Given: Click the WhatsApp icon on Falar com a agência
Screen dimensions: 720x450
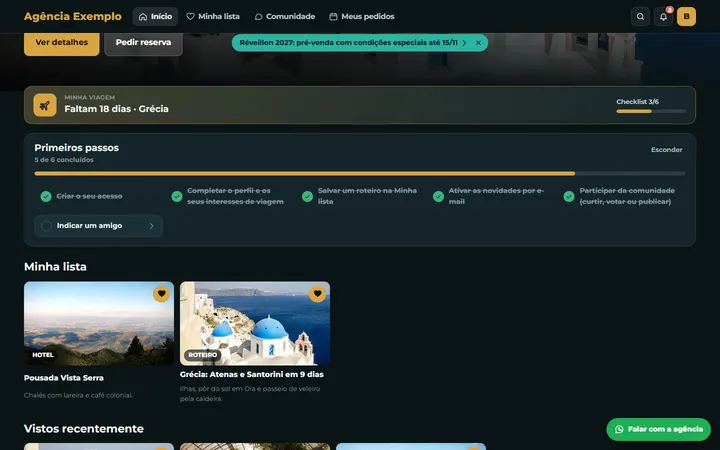Looking at the screenshot, I should point(619,429).
